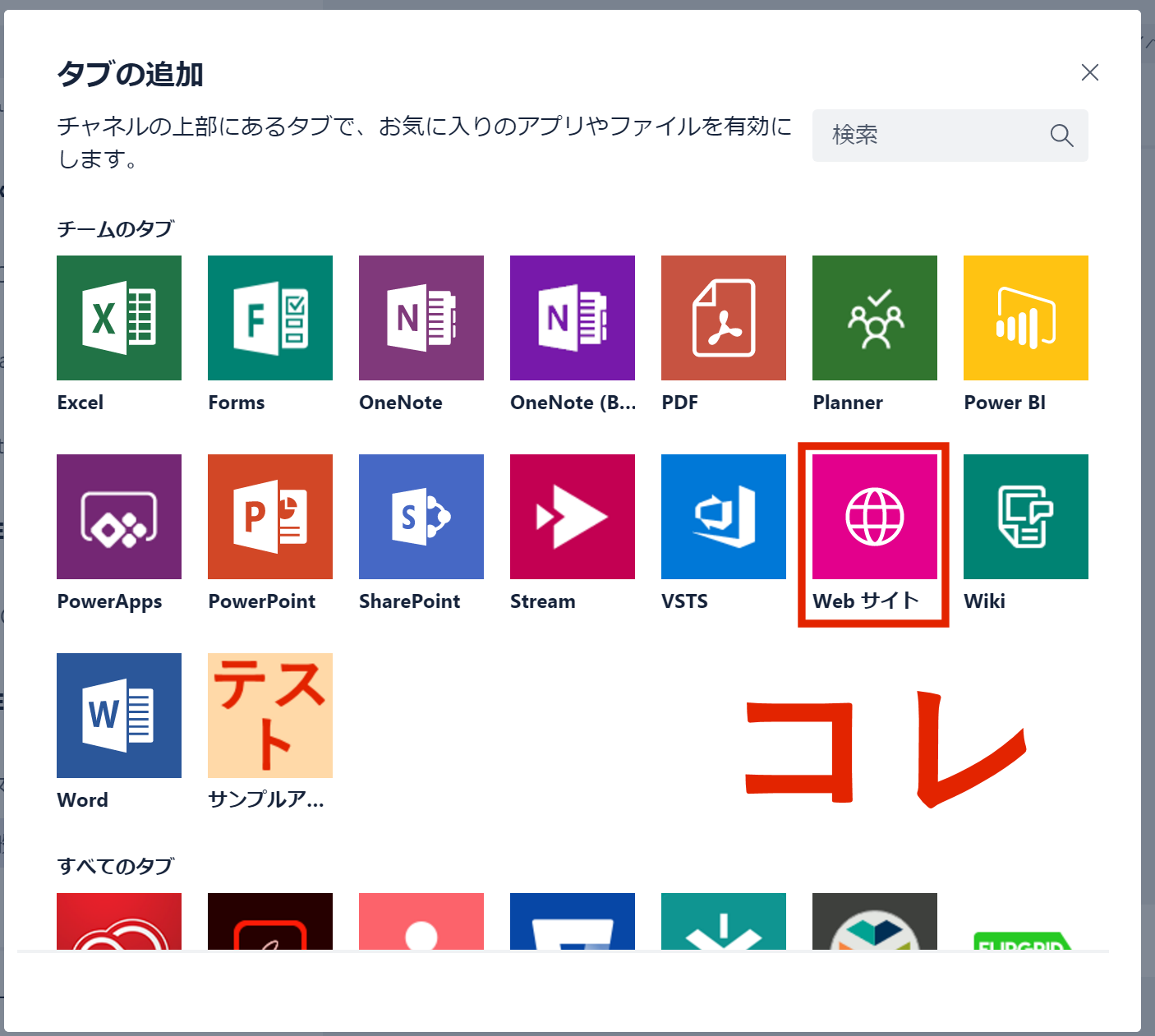Click the PowerApps label text
Image resolution: width=1155 pixels, height=1036 pixels.
[109, 601]
